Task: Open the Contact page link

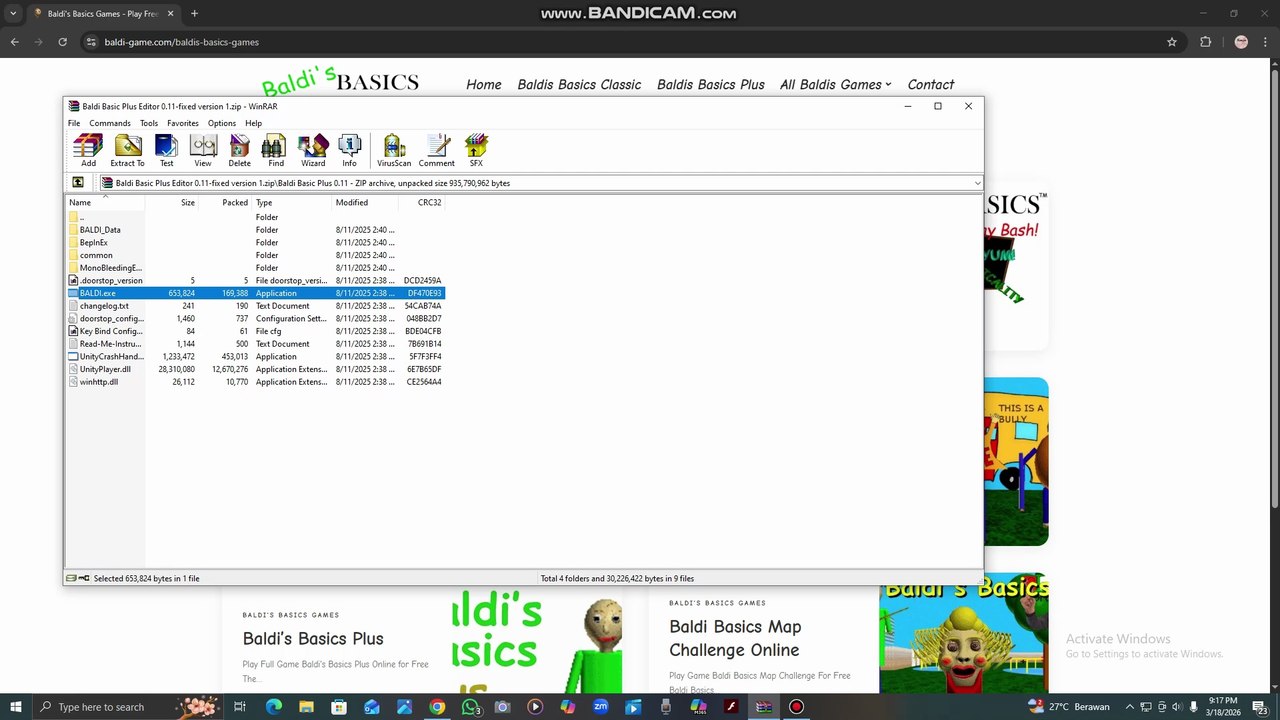Action: pos(931,85)
